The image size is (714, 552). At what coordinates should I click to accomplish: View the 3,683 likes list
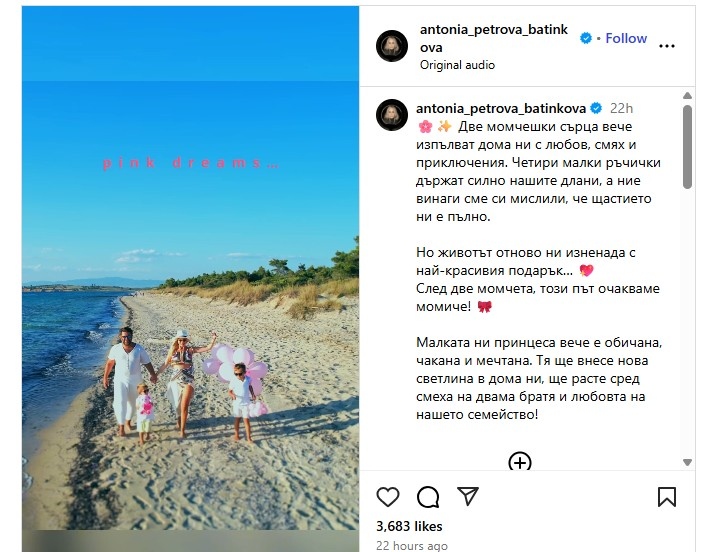pos(409,526)
